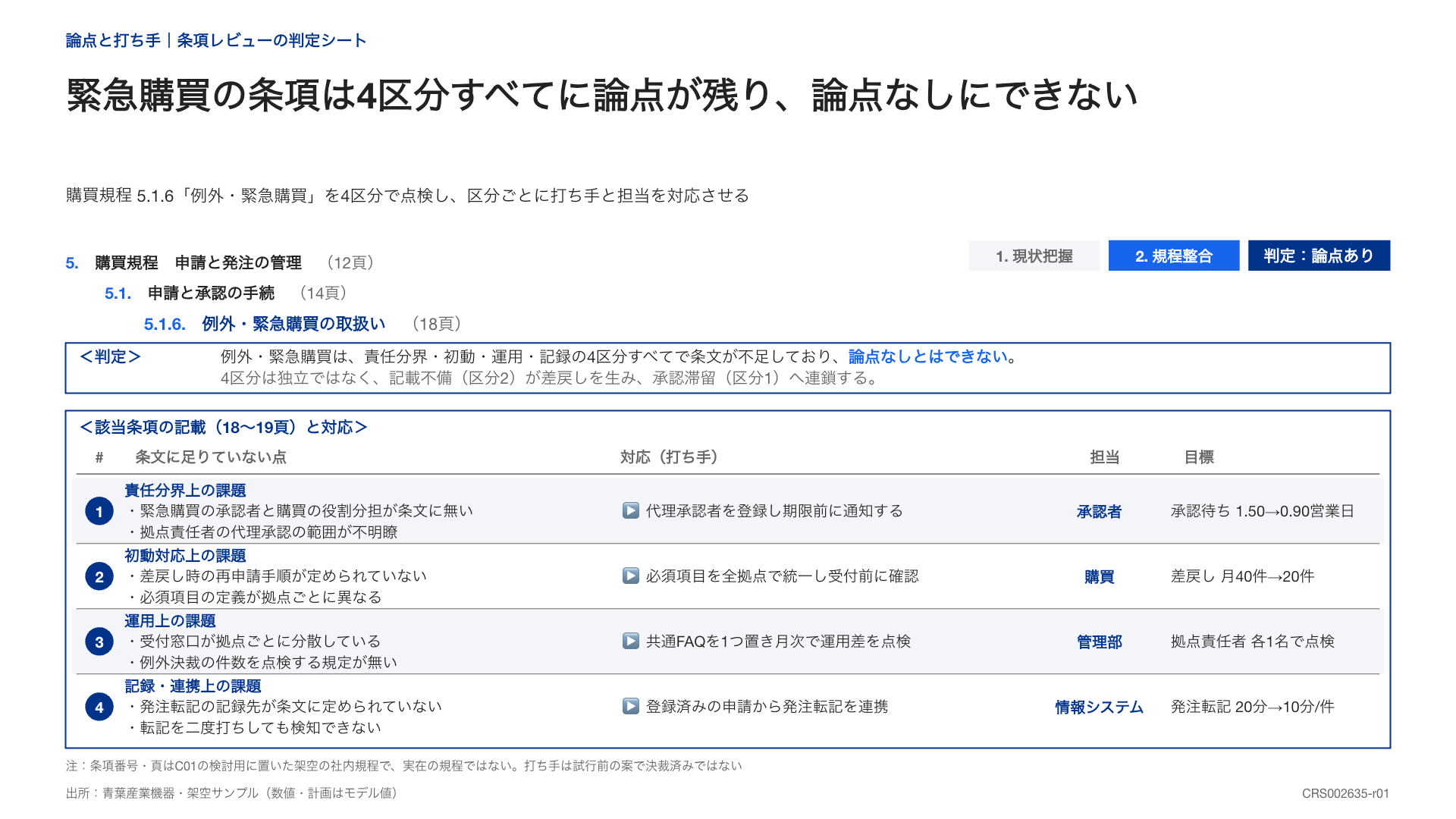
Task: Click the ＜該当条項の記載（18〜19頁）と対応＞ heading
Action: coord(223,428)
